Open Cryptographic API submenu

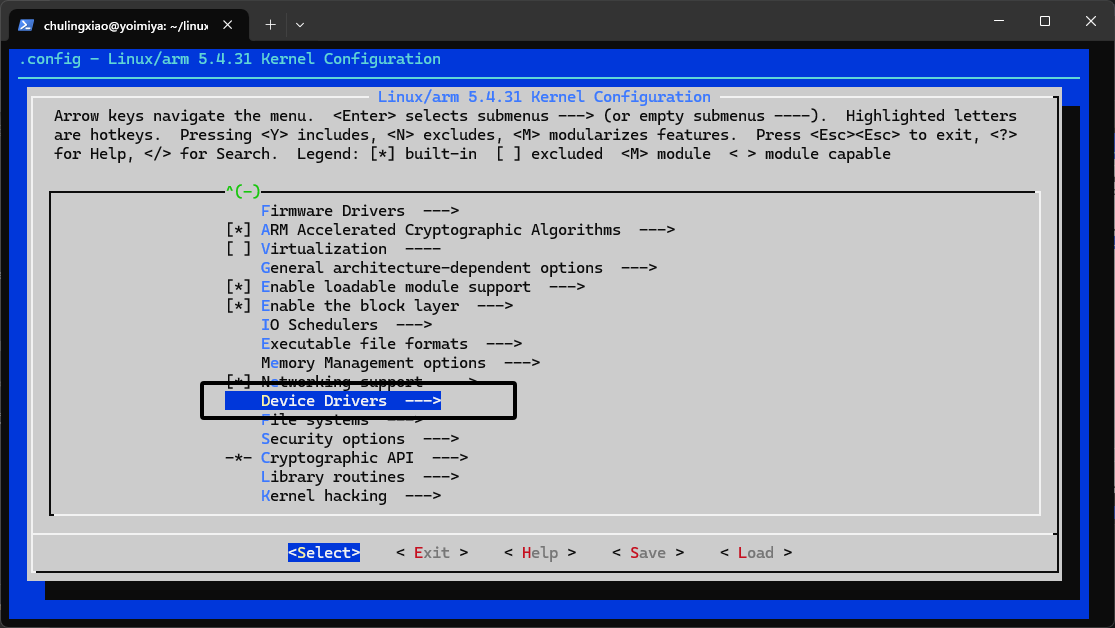point(364,458)
